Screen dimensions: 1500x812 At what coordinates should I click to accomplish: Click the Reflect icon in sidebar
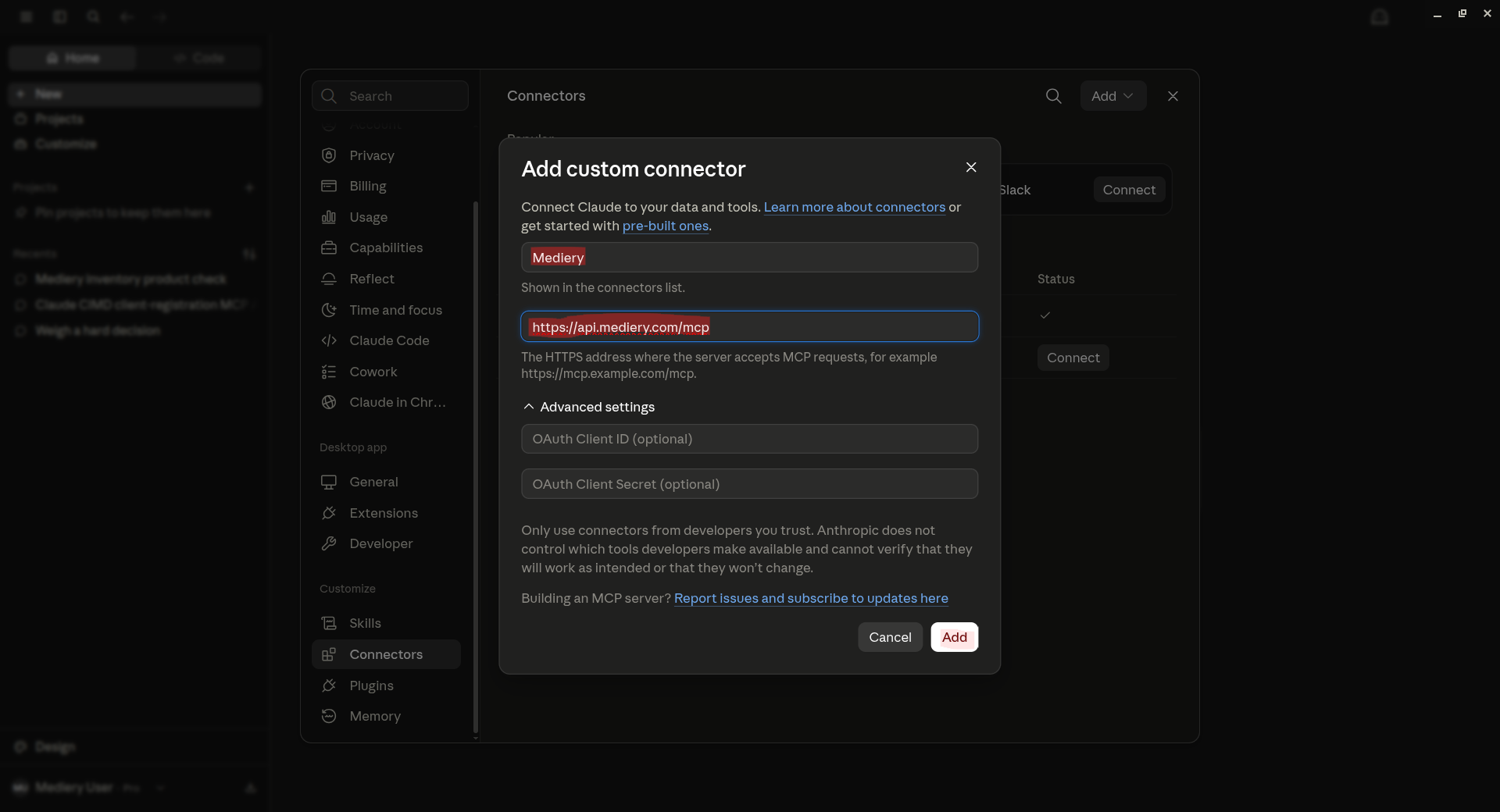pyautogui.click(x=329, y=279)
